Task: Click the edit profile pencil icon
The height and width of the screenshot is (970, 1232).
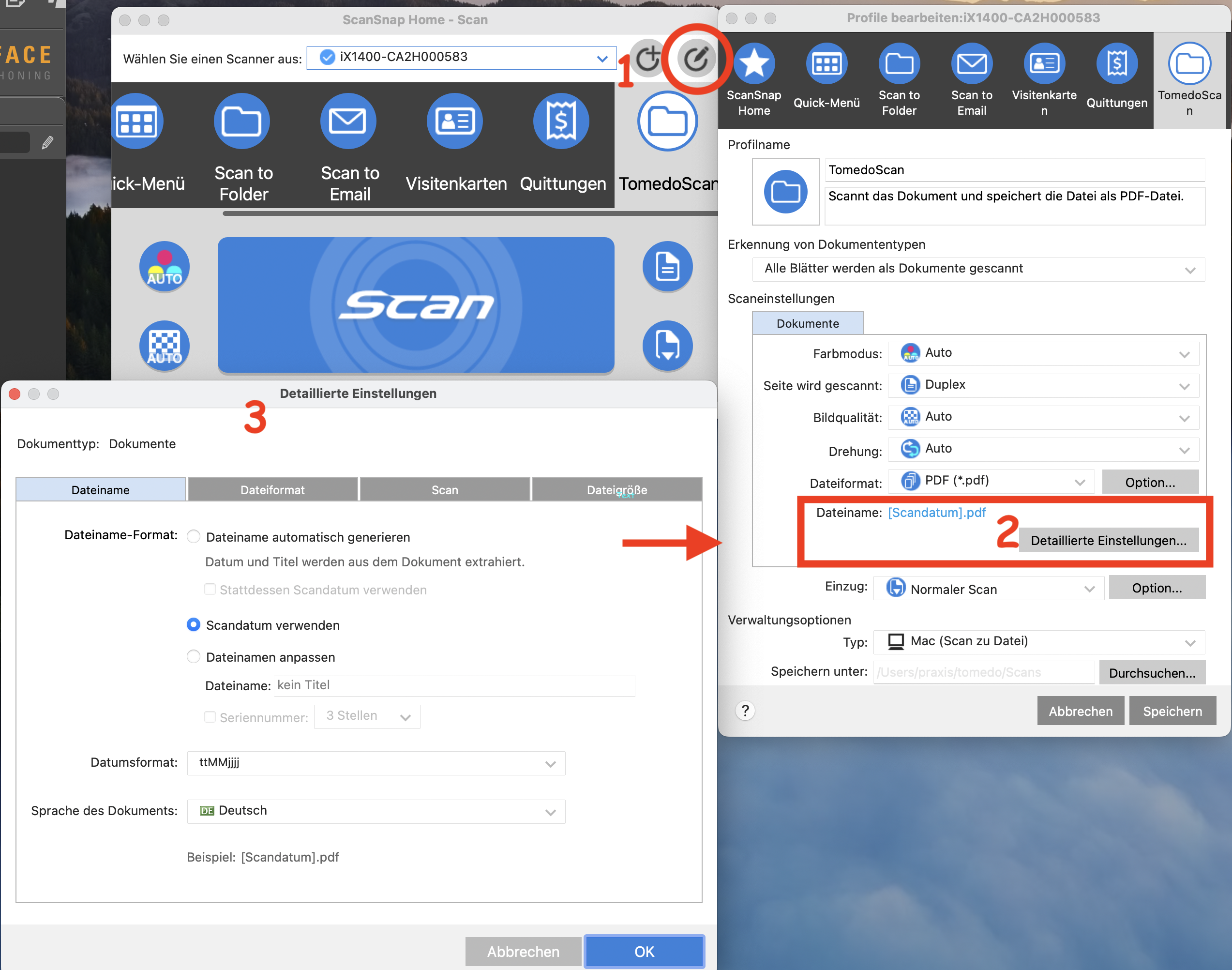Action: pyautogui.click(x=695, y=59)
